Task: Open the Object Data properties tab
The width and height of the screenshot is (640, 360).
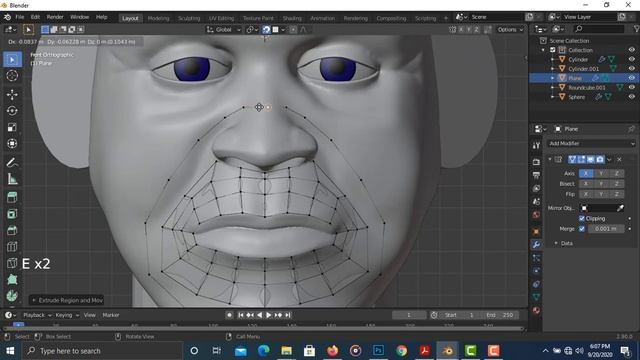Action: click(x=536, y=297)
